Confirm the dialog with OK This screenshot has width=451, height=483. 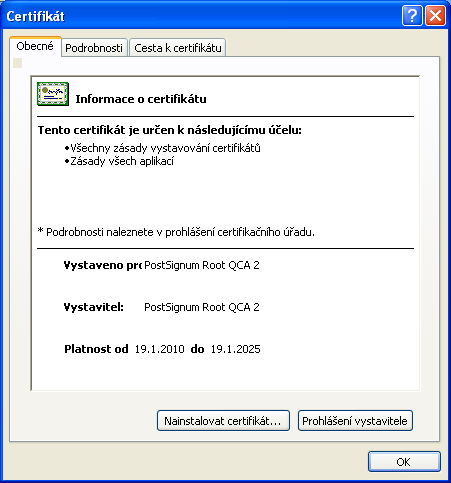[x=404, y=462]
